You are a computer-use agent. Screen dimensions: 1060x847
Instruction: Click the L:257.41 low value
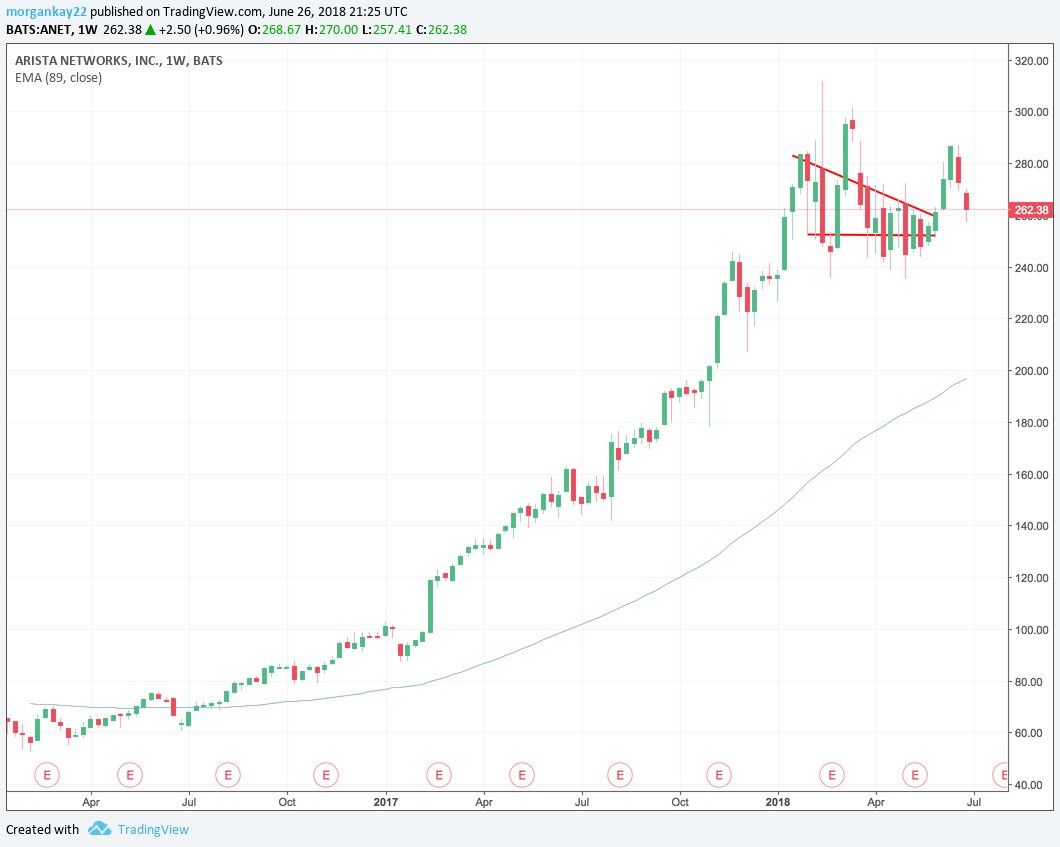point(387,30)
